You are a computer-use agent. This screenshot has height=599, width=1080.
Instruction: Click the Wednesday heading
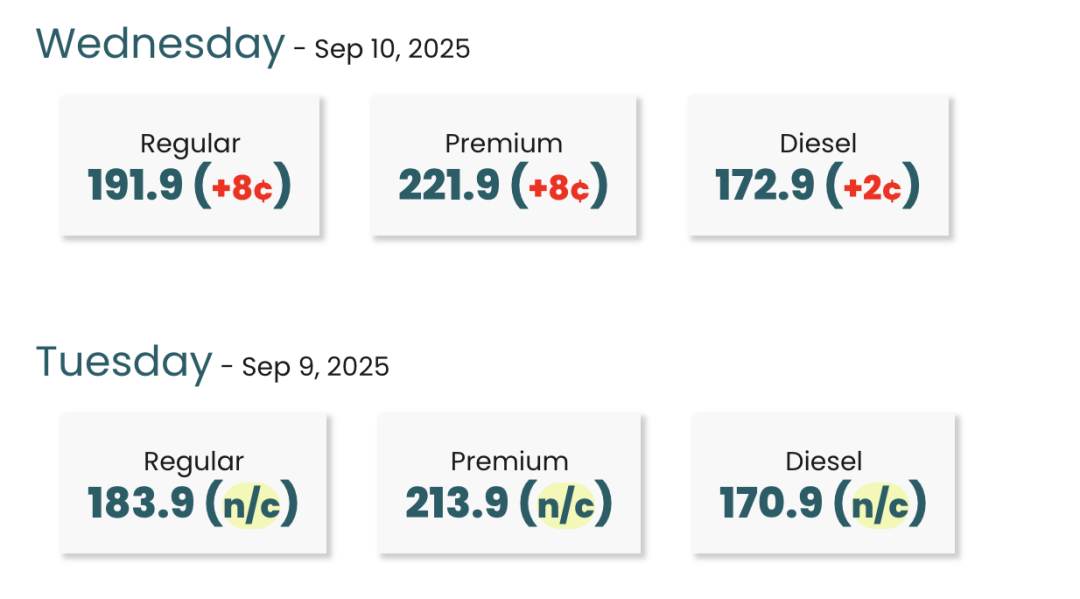[x=160, y=44]
